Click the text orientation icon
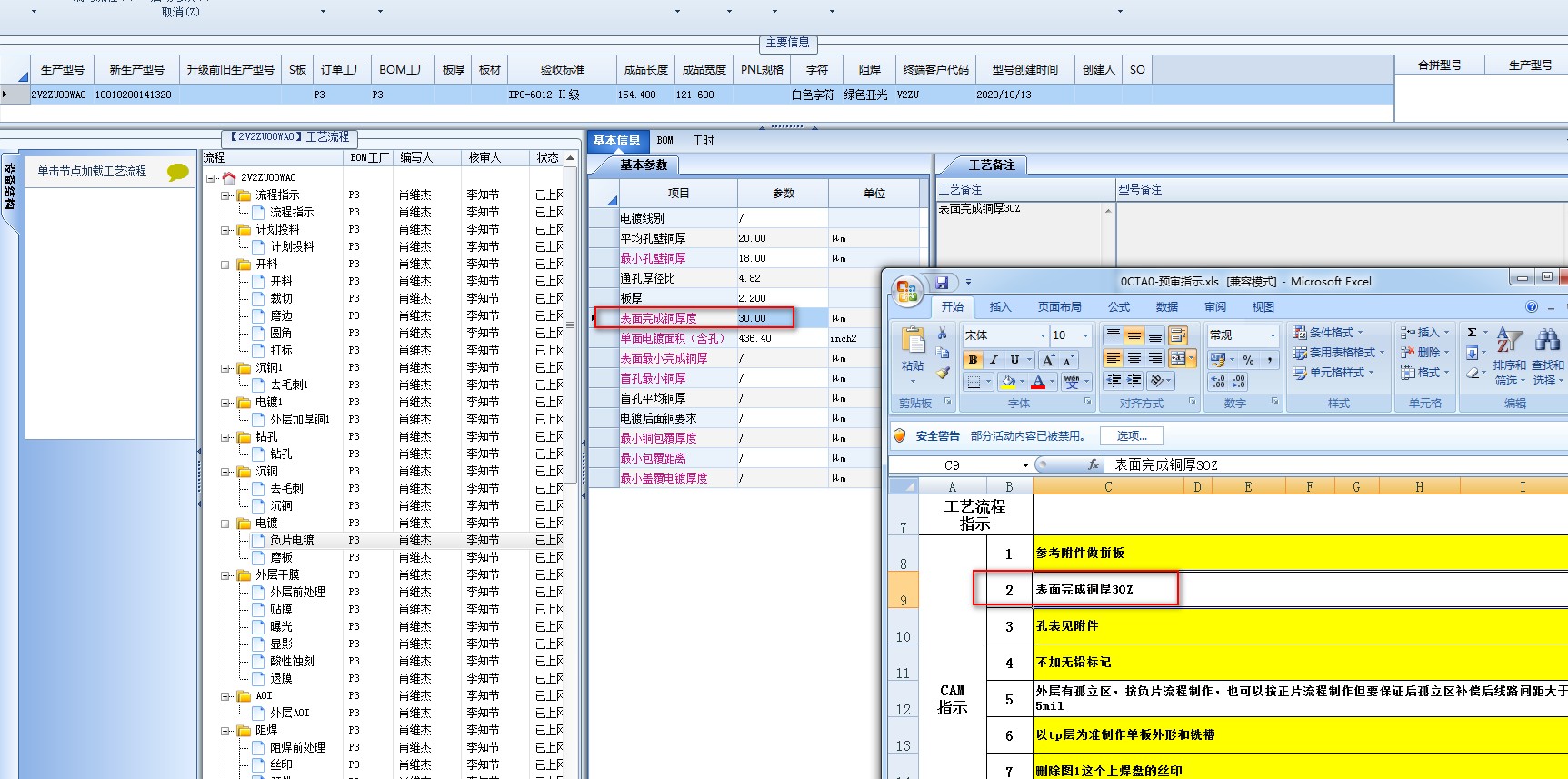The height and width of the screenshot is (779, 1568). (x=1156, y=381)
